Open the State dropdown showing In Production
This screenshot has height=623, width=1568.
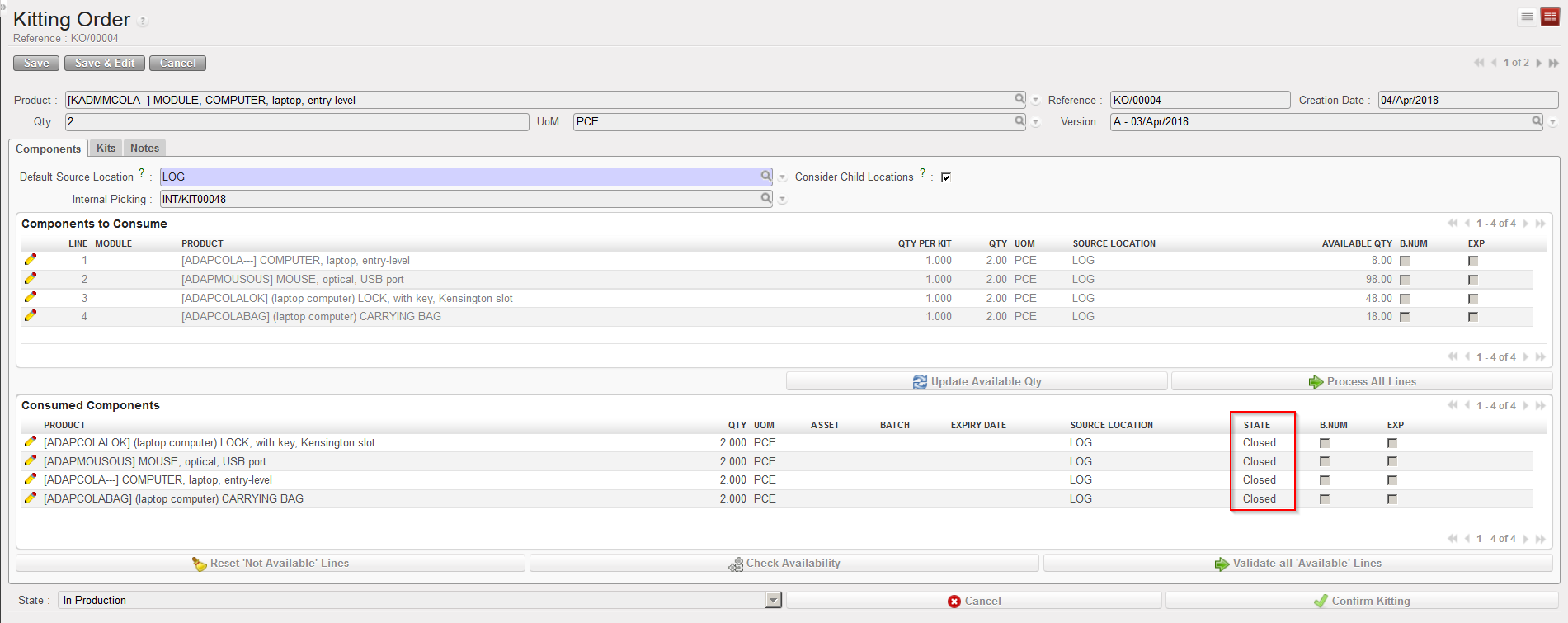coord(773,600)
